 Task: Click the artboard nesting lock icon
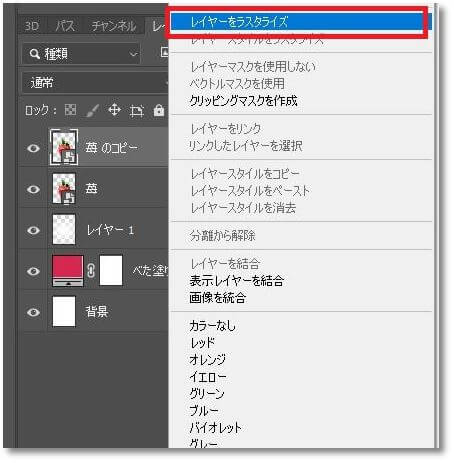click(137, 111)
